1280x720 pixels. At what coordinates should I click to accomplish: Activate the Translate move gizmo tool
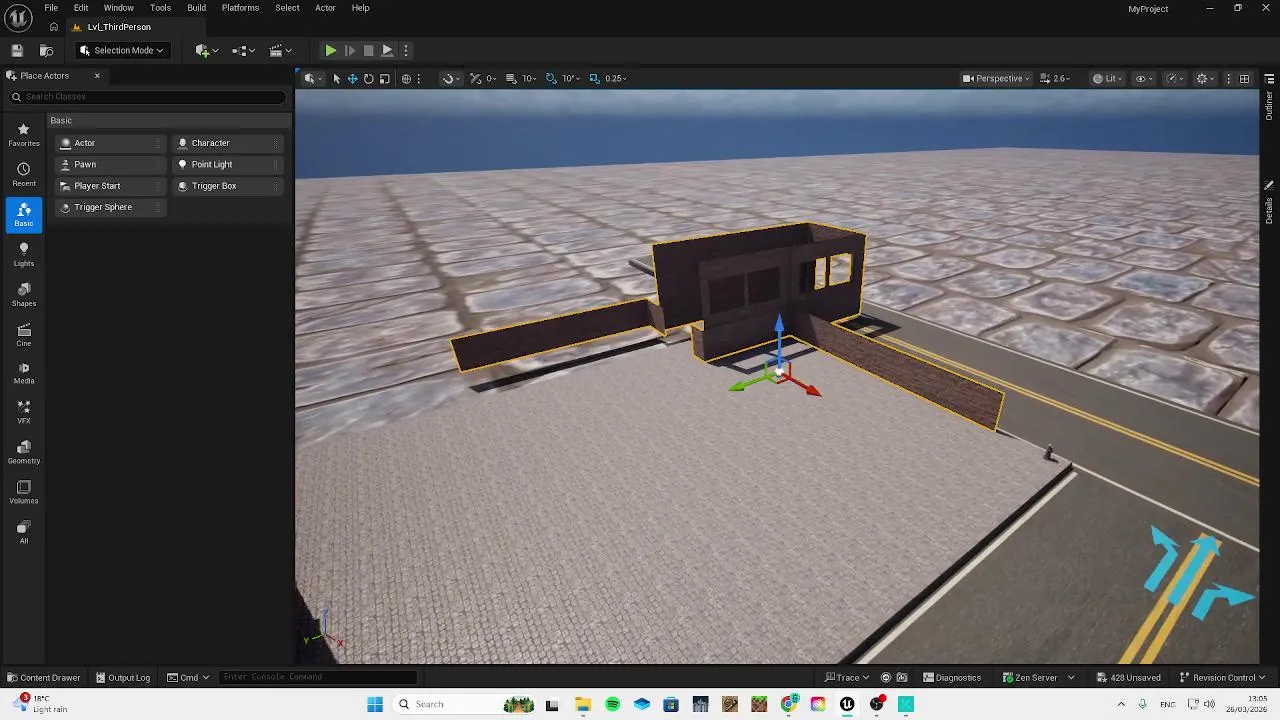point(352,78)
